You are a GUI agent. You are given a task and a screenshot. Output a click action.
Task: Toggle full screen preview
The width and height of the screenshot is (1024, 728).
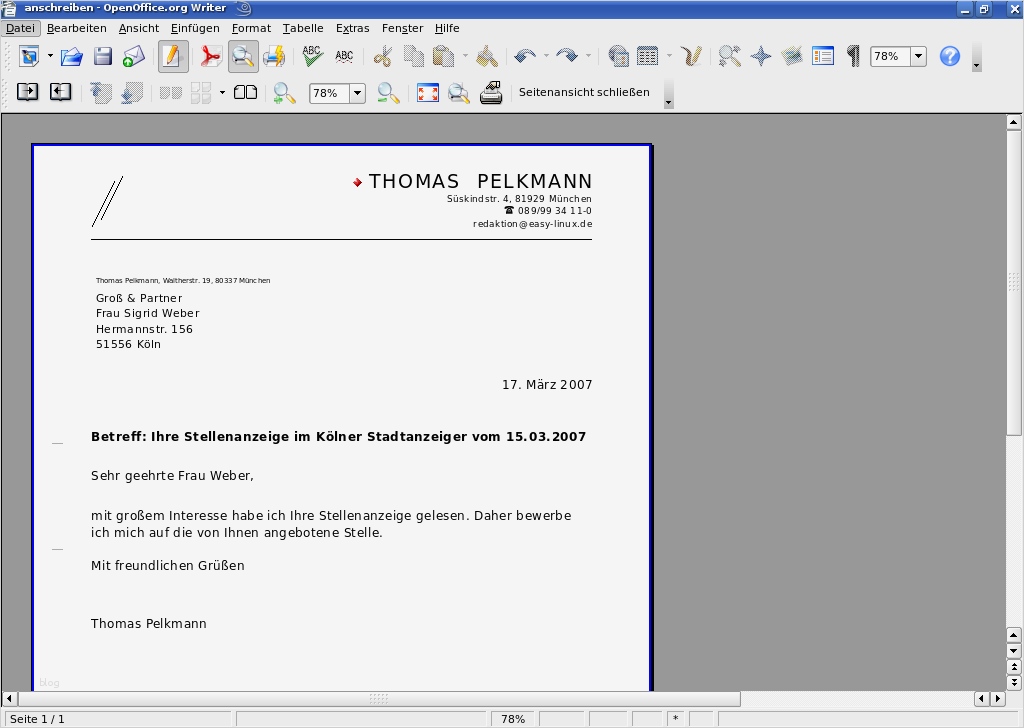coord(427,93)
